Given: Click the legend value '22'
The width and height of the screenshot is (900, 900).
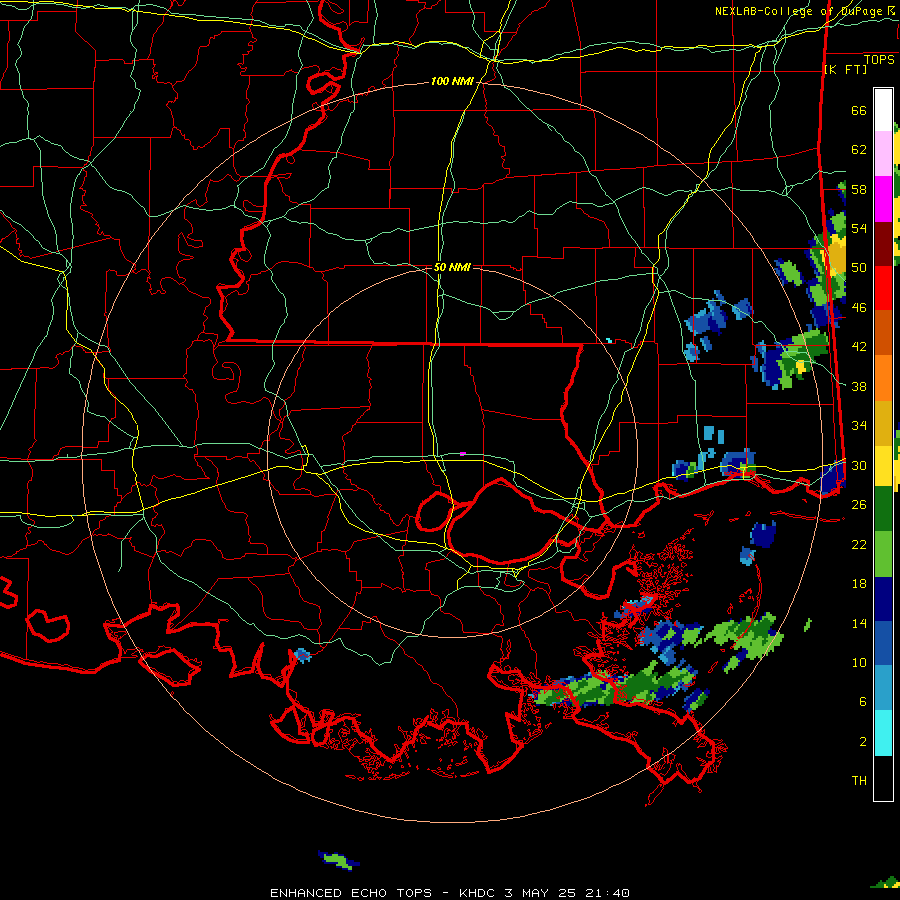Looking at the screenshot, I should point(859,544).
